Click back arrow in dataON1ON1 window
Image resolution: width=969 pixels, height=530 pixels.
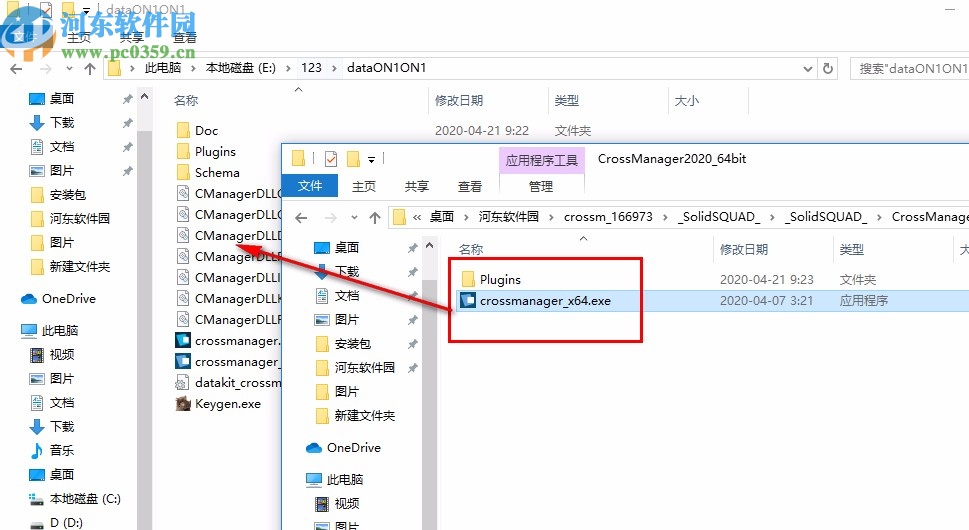pyautogui.click(x=17, y=69)
